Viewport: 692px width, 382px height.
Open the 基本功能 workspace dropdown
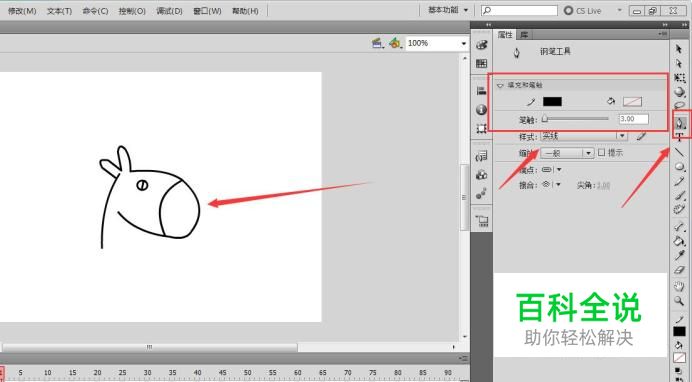coord(448,10)
